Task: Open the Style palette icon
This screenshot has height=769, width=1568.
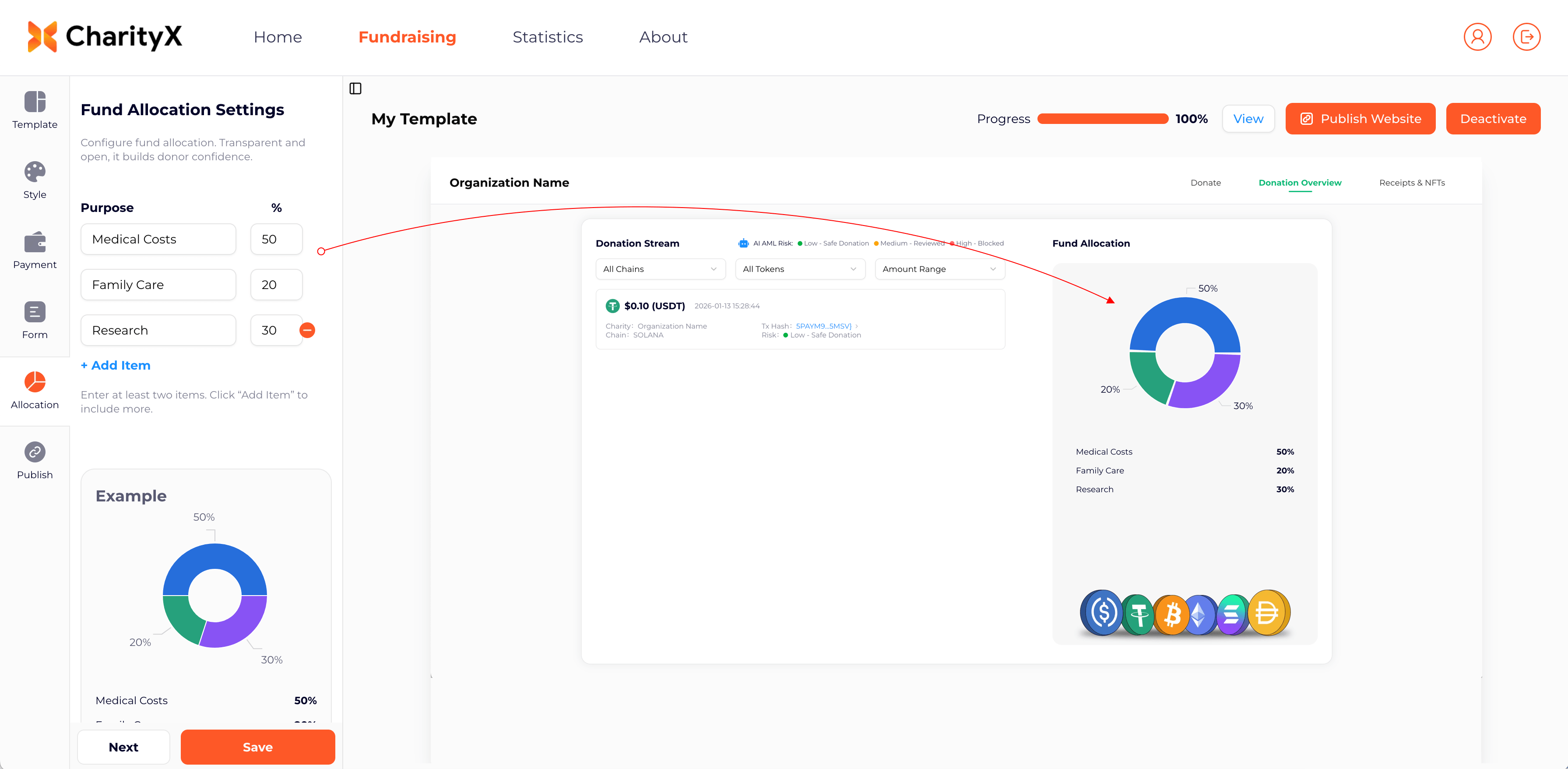Action: pyautogui.click(x=35, y=172)
